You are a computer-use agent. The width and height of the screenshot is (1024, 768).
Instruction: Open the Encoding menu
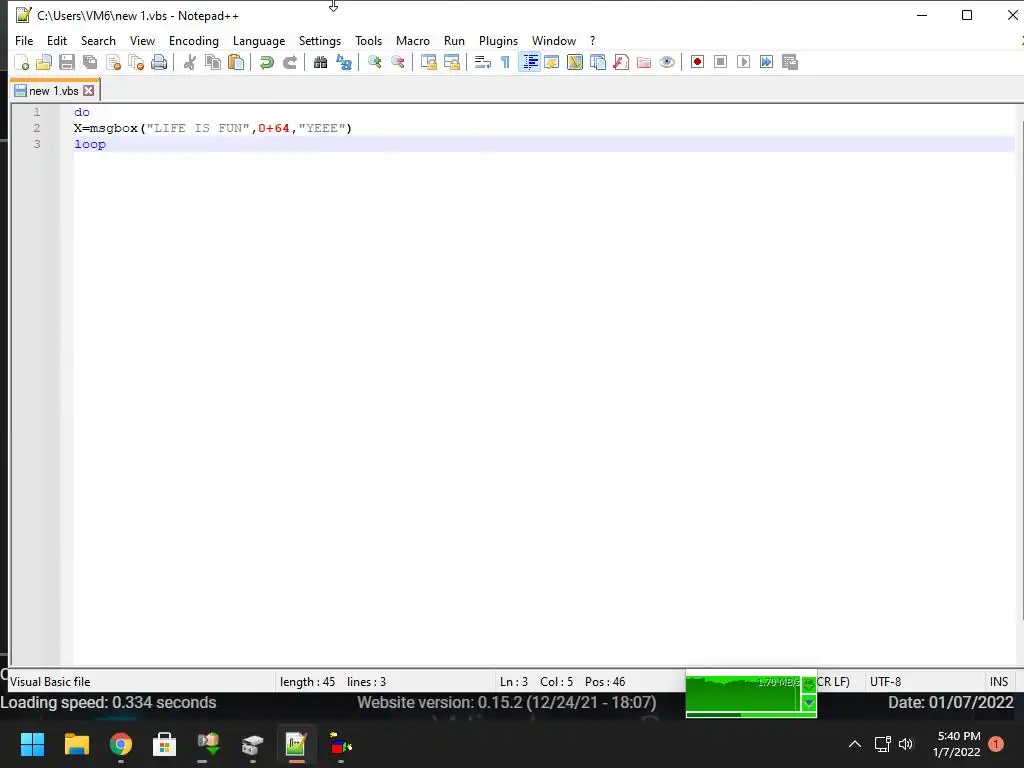pos(193,40)
